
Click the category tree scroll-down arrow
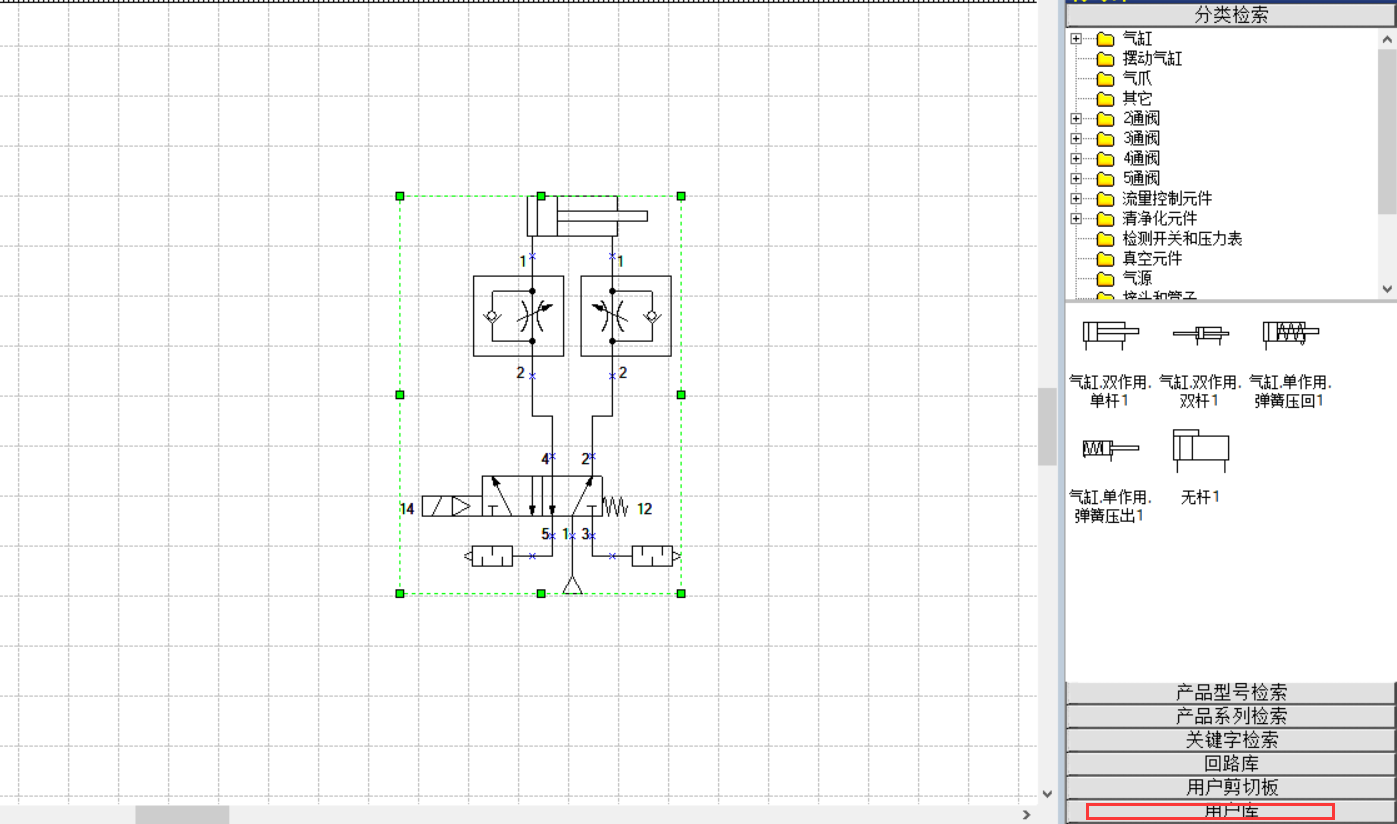point(1387,288)
